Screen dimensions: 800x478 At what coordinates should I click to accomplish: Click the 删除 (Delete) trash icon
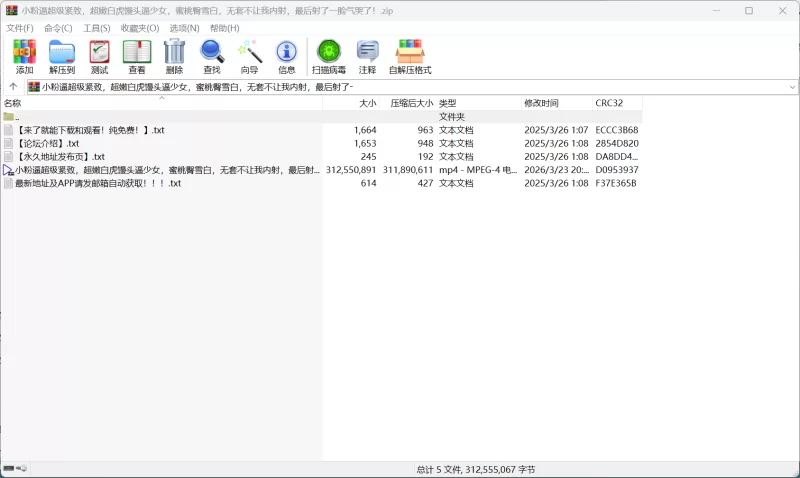[x=174, y=56]
